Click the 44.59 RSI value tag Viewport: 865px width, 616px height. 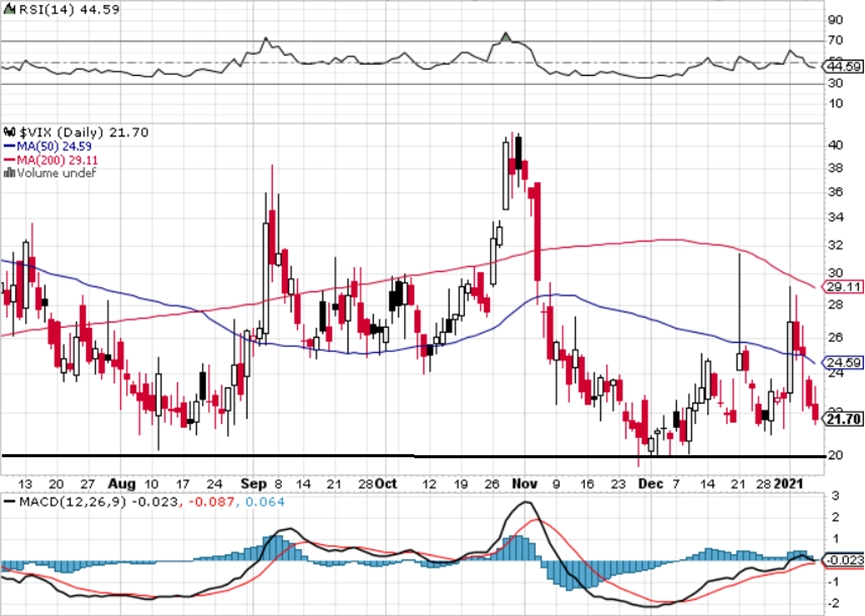click(x=843, y=67)
